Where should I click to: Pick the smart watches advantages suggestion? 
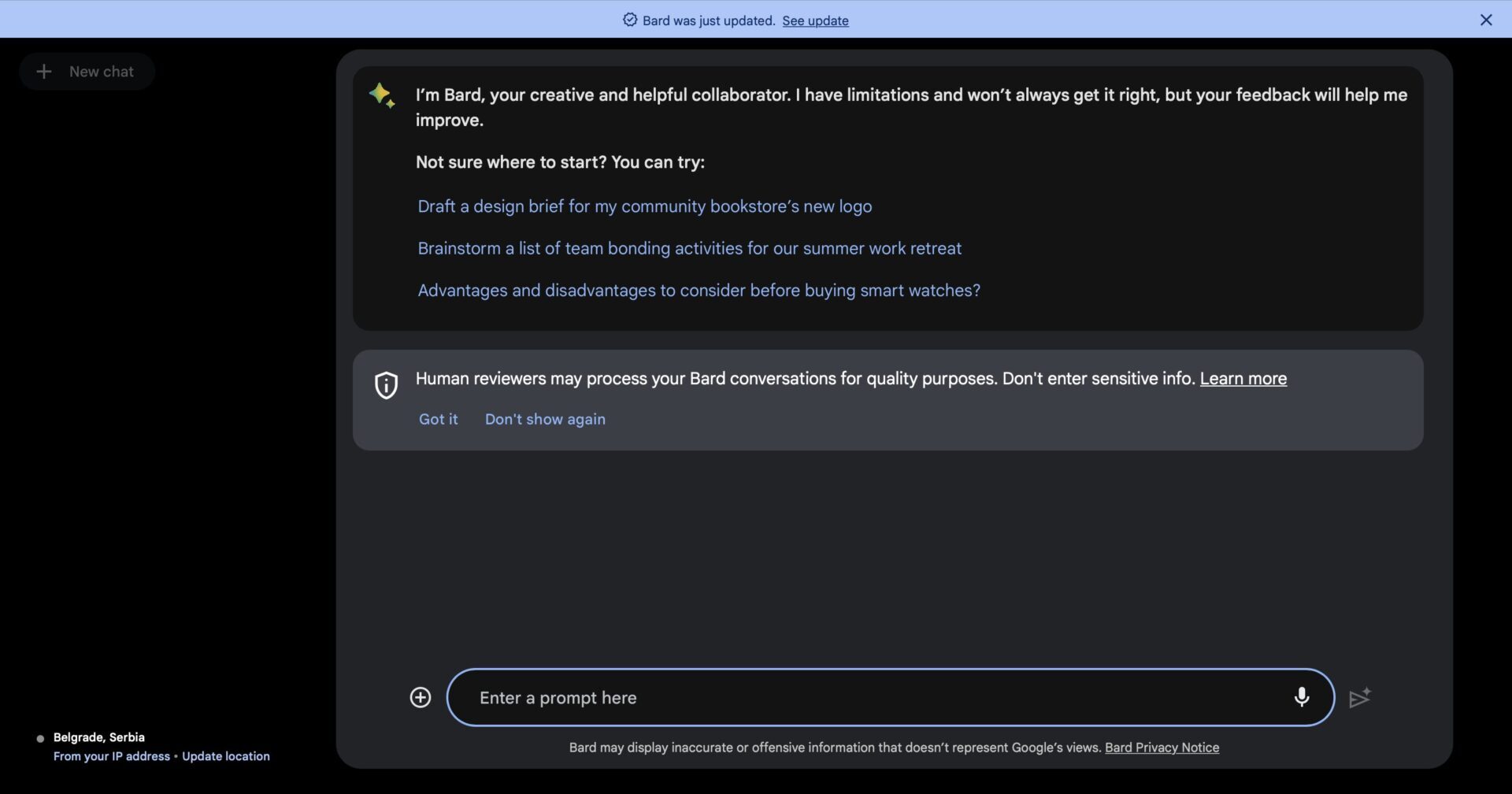[x=699, y=291]
